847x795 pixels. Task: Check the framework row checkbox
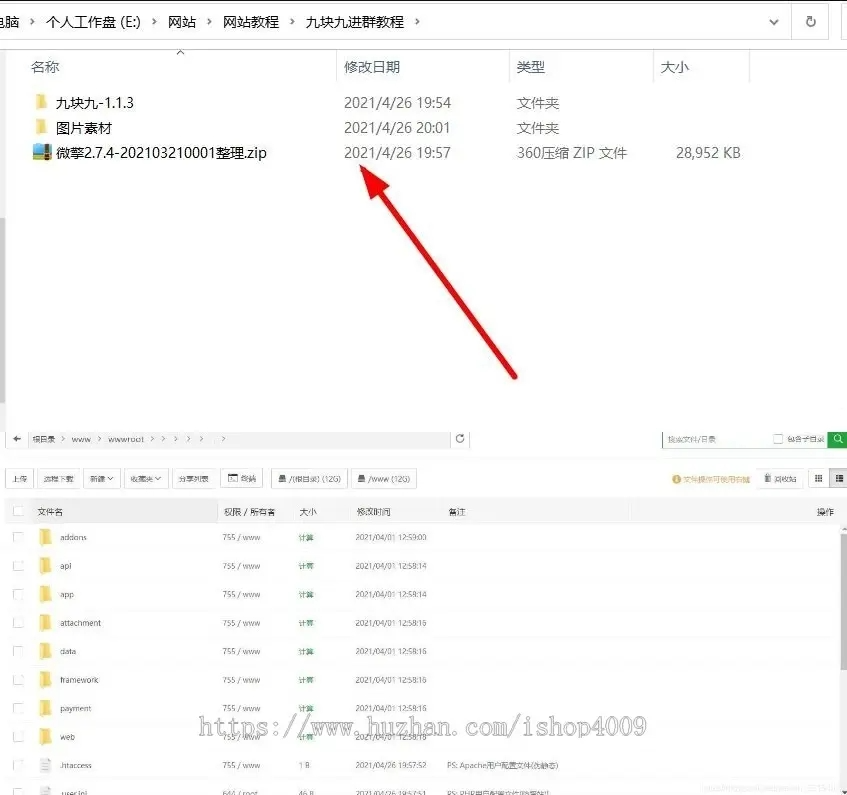click(x=18, y=679)
